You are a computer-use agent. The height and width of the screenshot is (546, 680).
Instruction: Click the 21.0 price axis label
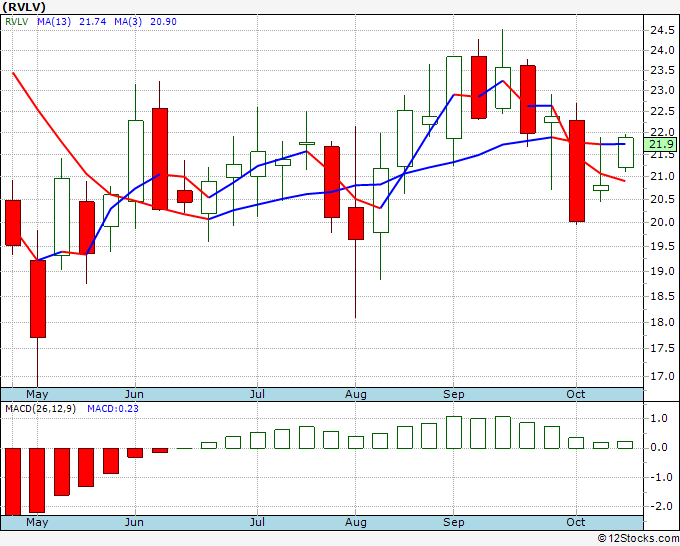[662, 177]
